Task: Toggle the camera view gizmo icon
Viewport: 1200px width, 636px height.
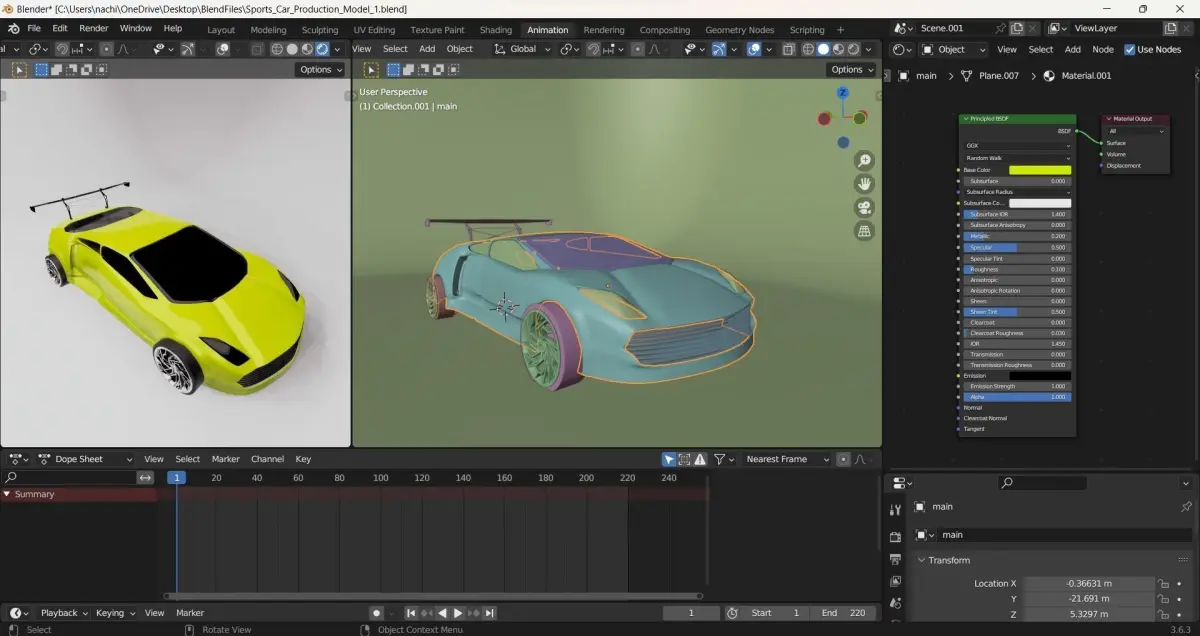Action: click(864, 207)
